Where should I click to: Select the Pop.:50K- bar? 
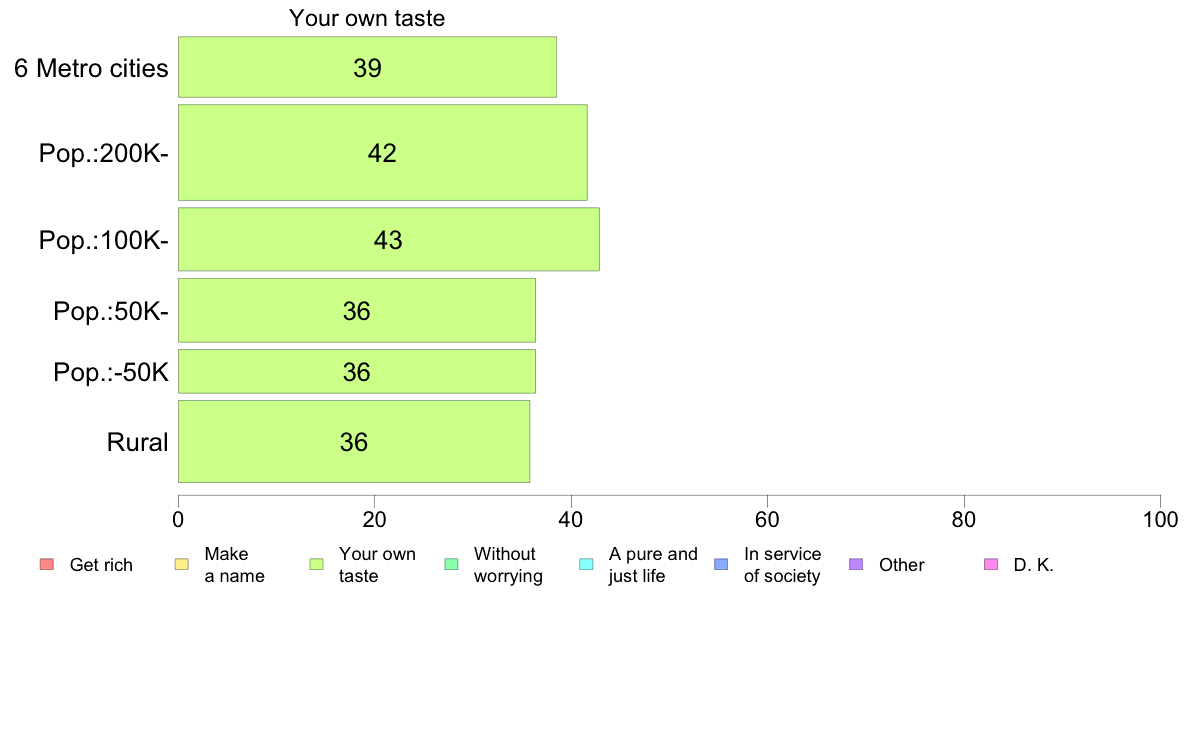[357, 311]
